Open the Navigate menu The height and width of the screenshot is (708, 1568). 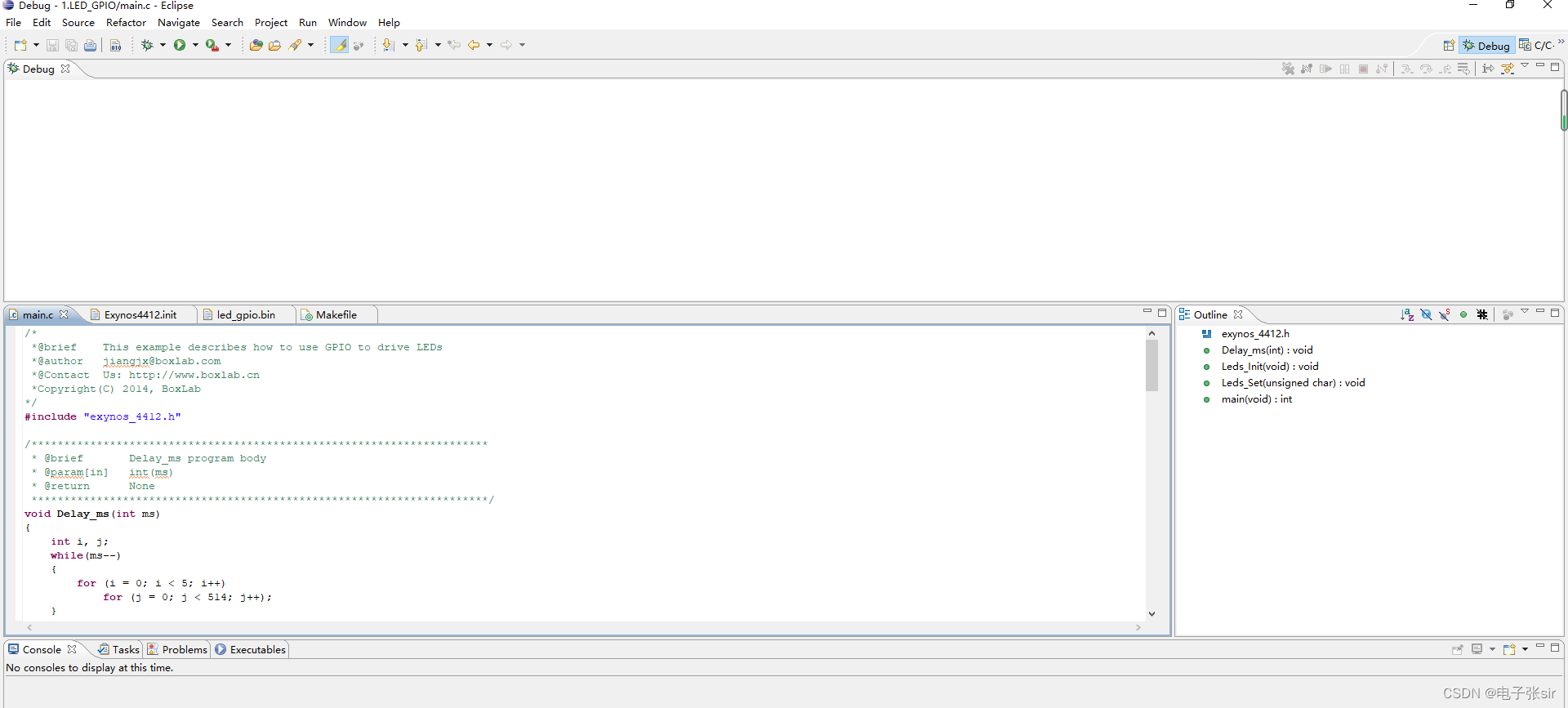(x=179, y=23)
